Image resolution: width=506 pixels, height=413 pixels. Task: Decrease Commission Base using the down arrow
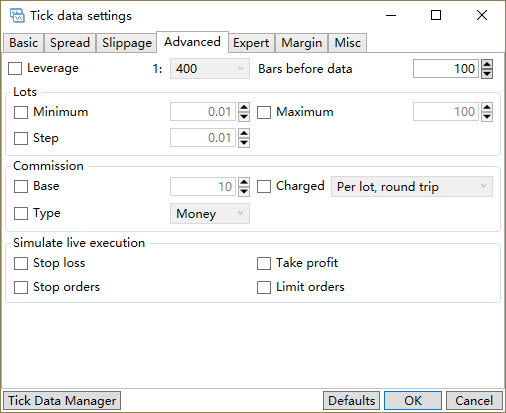pyautogui.click(x=244, y=191)
